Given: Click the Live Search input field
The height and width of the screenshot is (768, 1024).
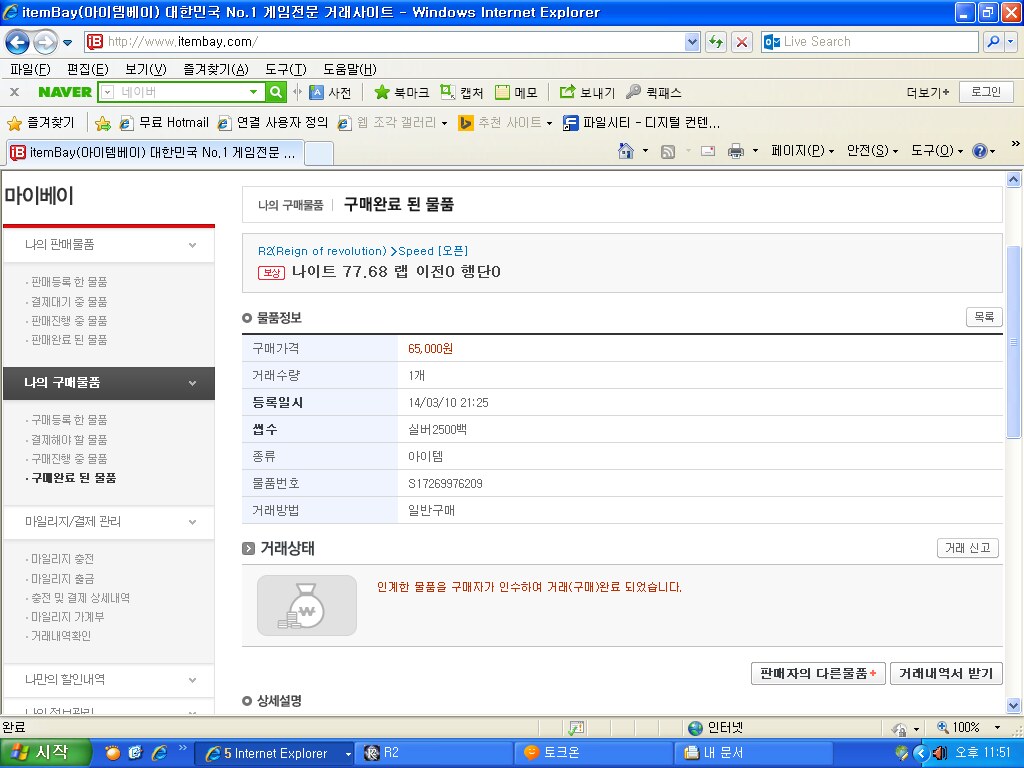Looking at the screenshot, I should click(870, 42).
